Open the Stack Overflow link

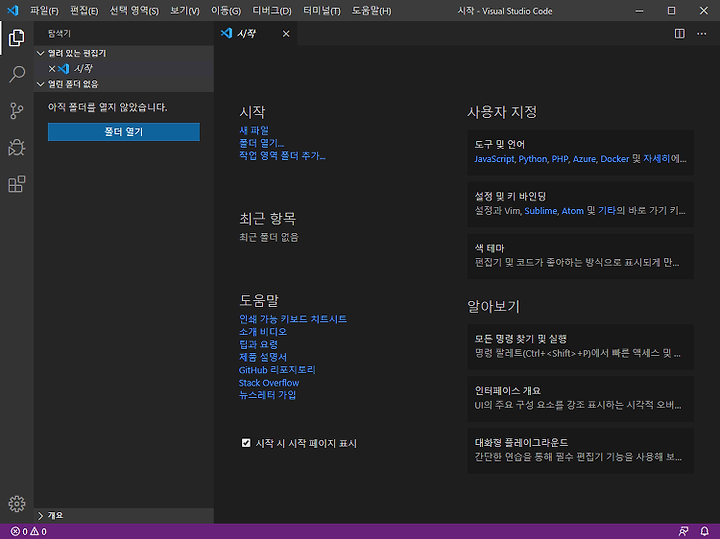pos(269,382)
